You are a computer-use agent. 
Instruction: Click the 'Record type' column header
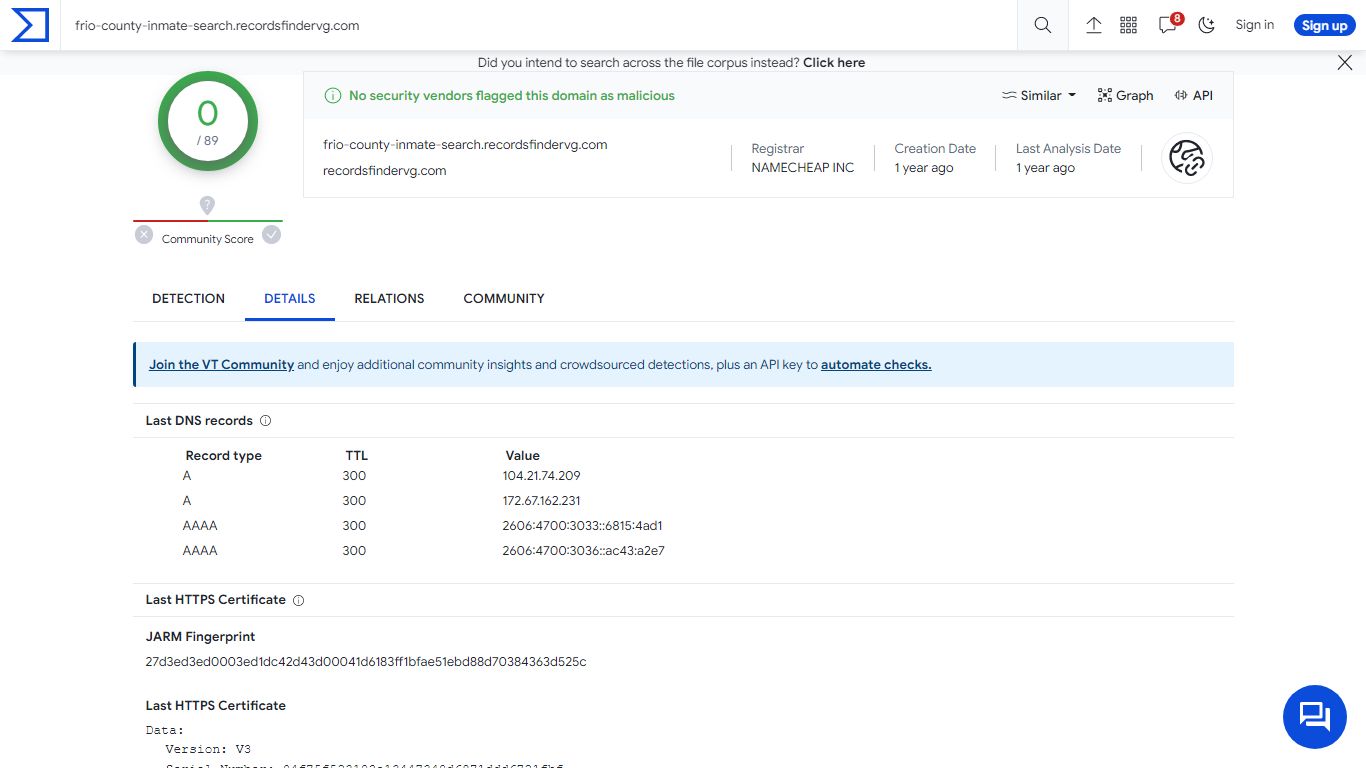[x=224, y=456]
